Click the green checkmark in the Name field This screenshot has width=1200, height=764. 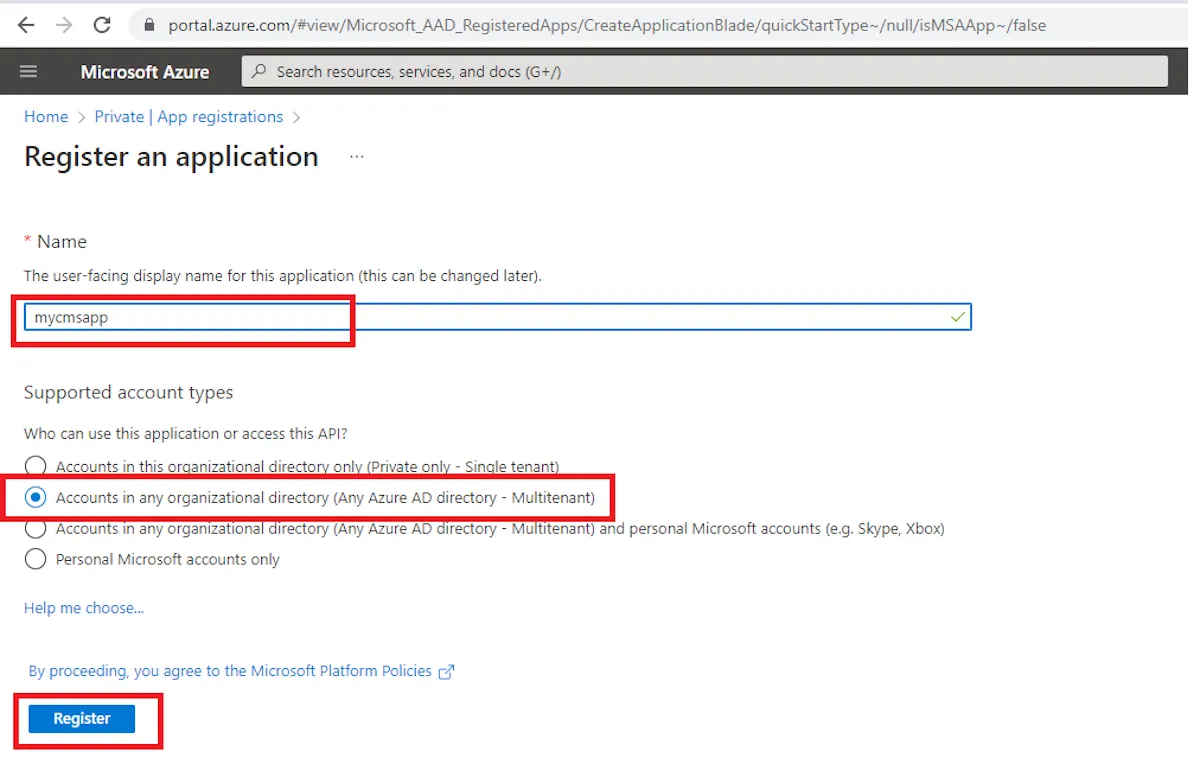(x=958, y=317)
